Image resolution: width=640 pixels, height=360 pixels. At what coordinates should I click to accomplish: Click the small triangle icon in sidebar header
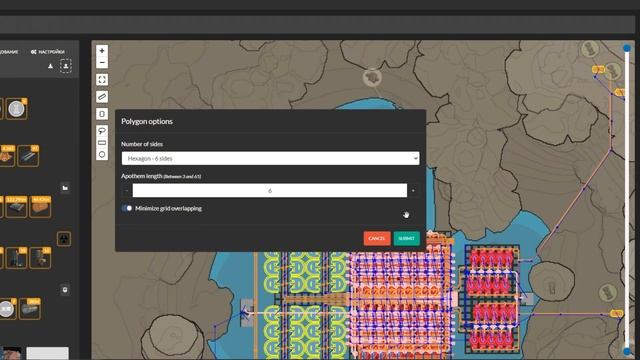point(50,66)
